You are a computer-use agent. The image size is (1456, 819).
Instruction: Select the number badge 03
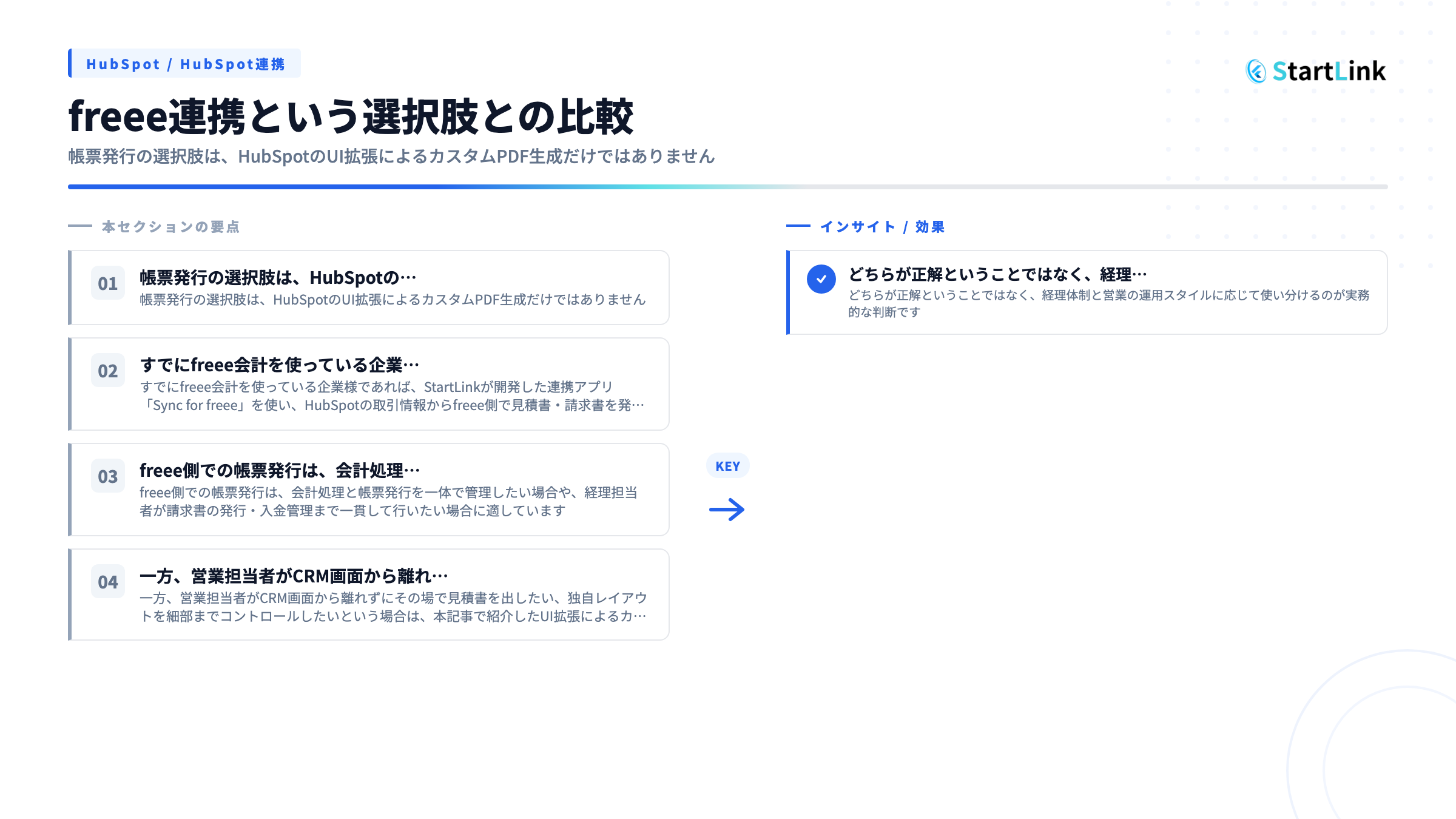[108, 476]
